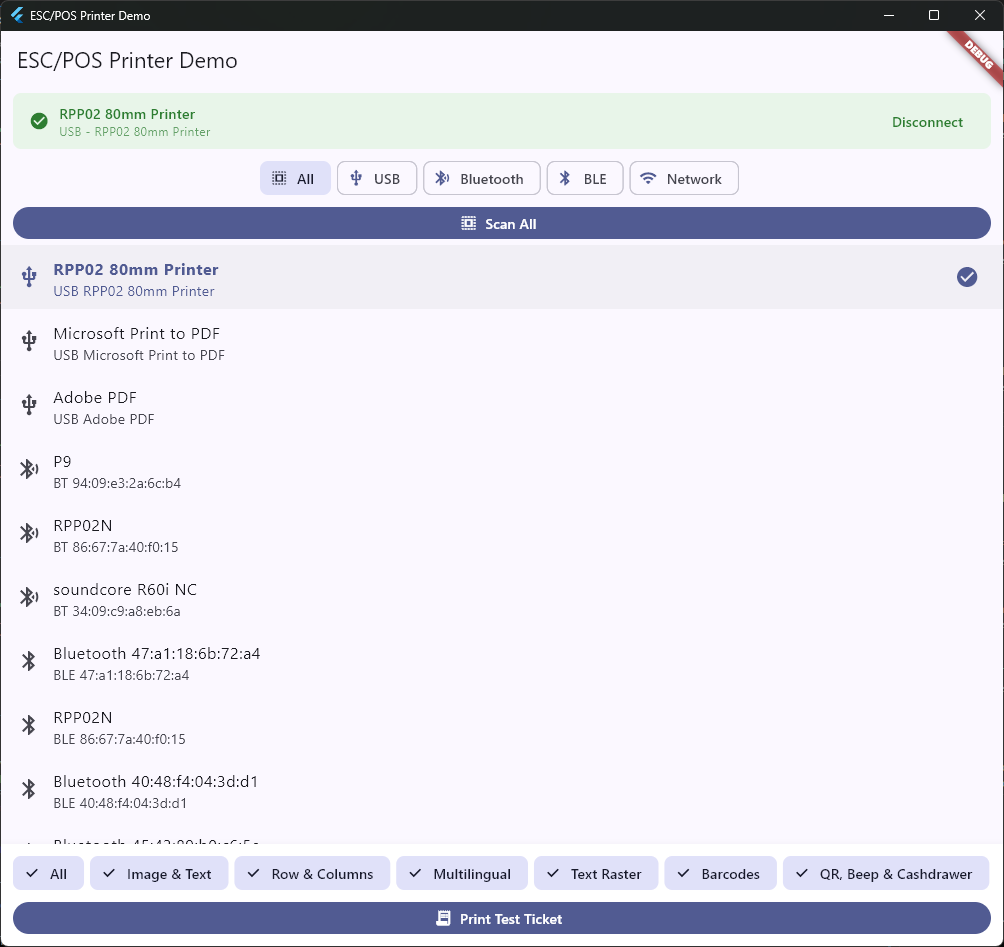Screen dimensions: 1004x947
Task: Filter devices by USB
Action: [377, 179]
